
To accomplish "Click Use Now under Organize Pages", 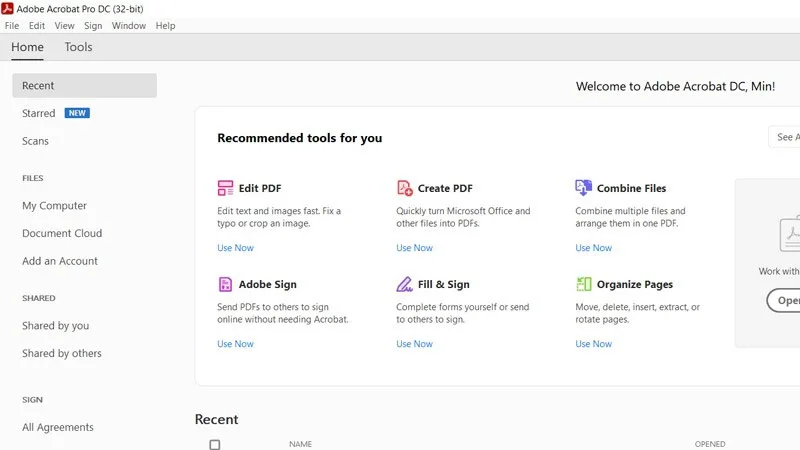I will tap(593, 344).
